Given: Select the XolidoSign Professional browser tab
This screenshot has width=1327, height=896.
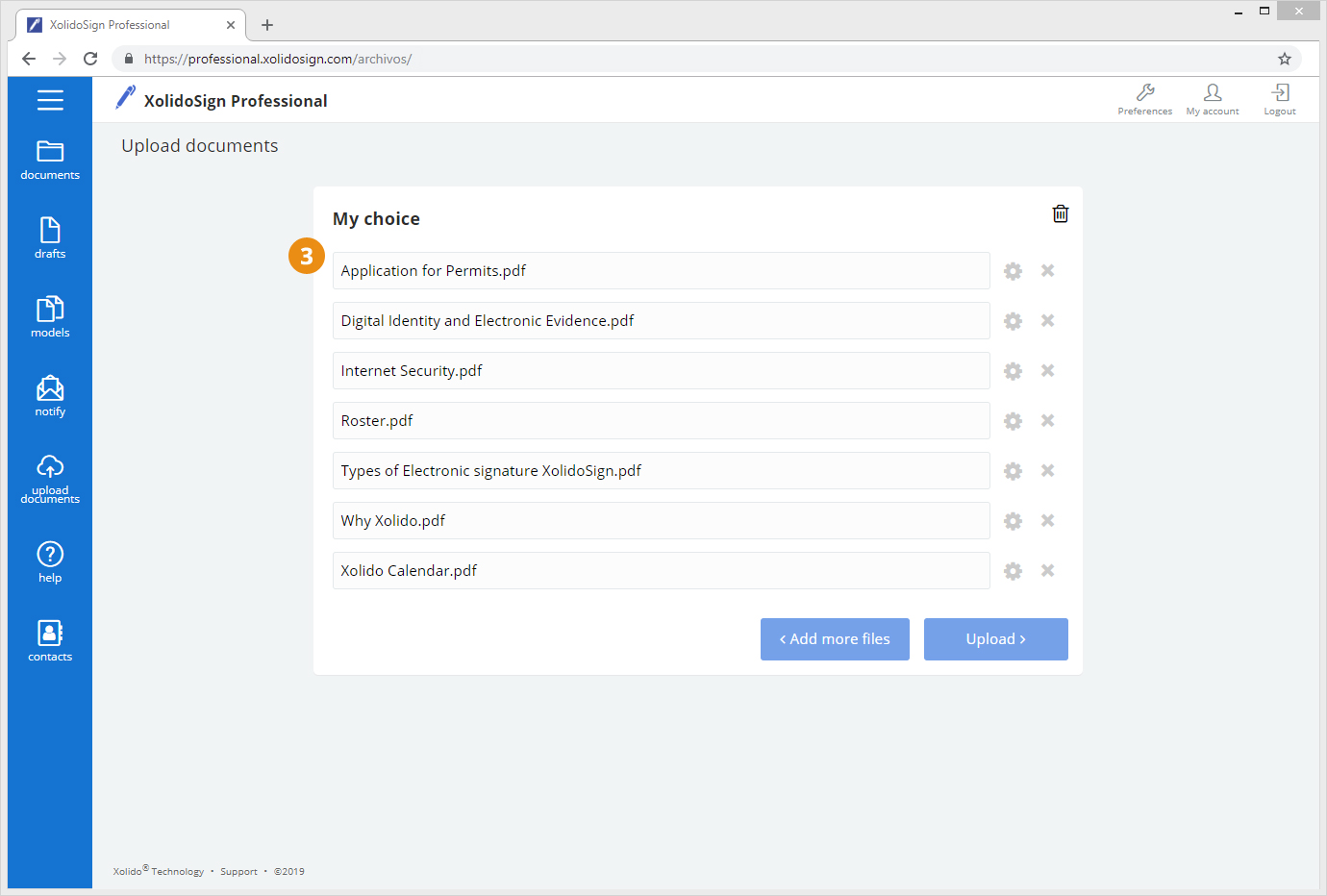Looking at the screenshot, I should pyautogui.click(x=130, y=25).
